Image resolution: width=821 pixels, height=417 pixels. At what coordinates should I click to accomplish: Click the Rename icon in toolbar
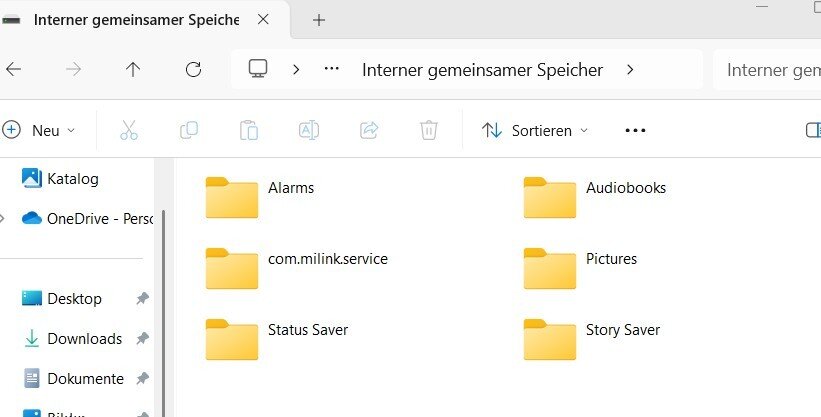tap(309, 130)
